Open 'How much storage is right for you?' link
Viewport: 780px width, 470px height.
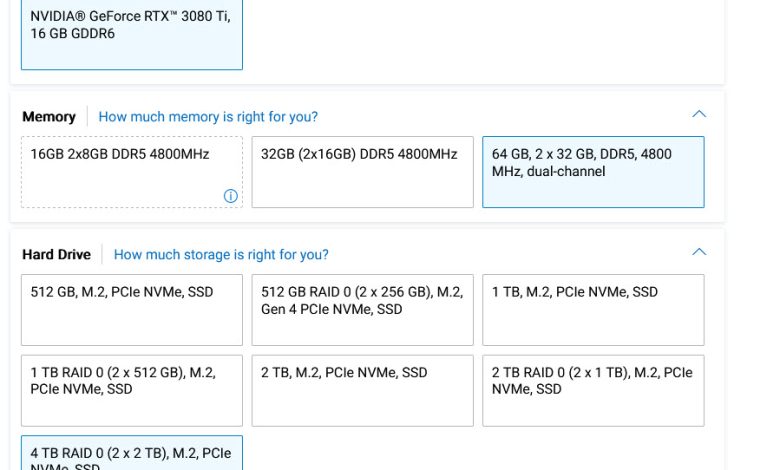[221, 255]
